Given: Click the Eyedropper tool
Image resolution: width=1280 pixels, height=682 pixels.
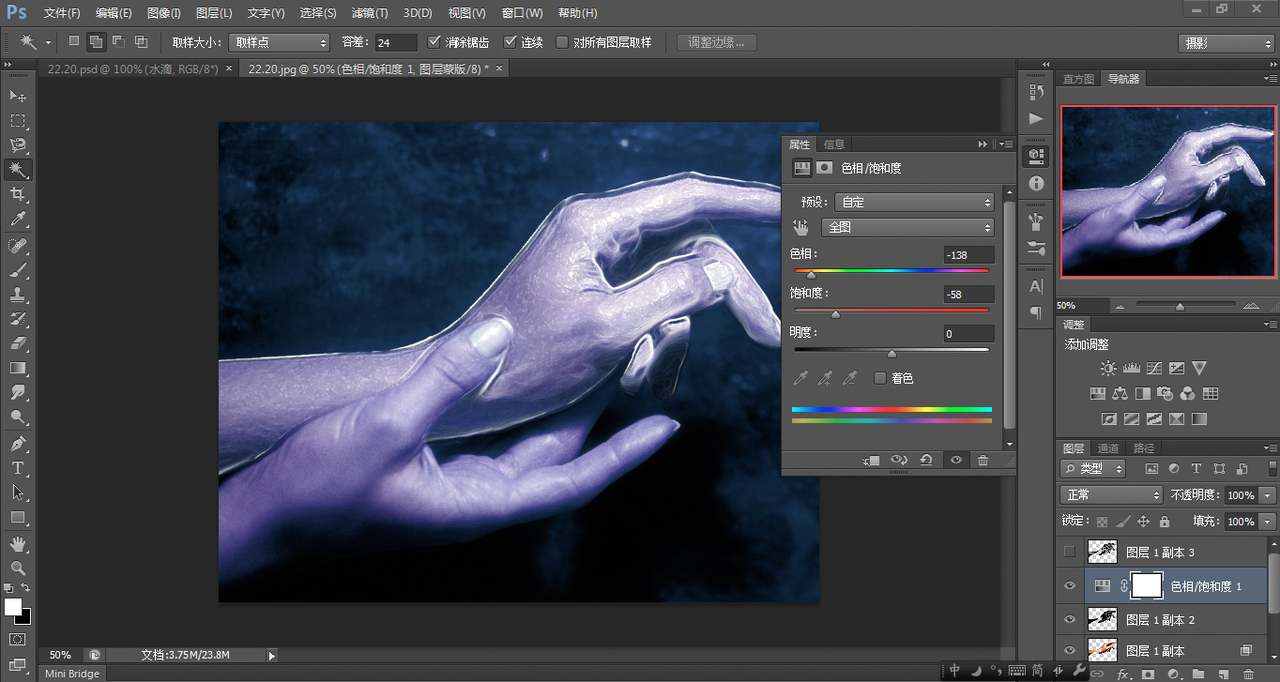Looking at the screenshot, I should click(x=18, y=219).
